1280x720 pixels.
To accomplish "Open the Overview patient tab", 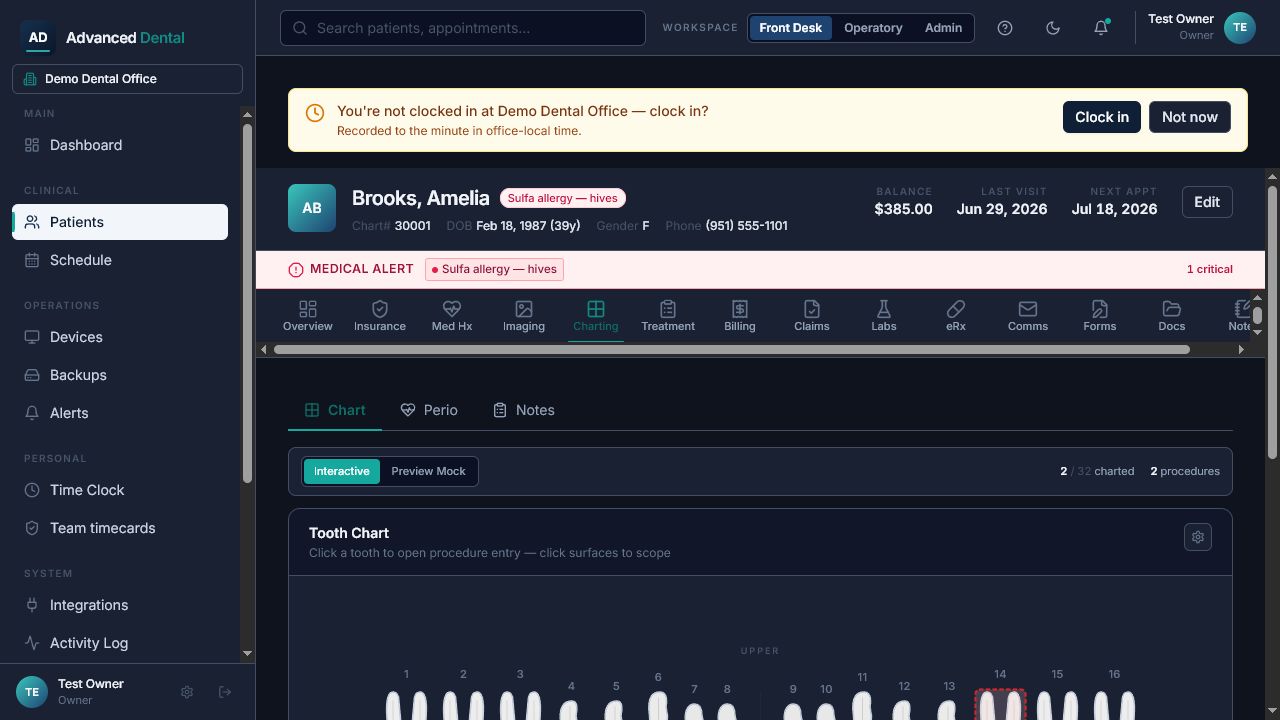I will 308,316.
